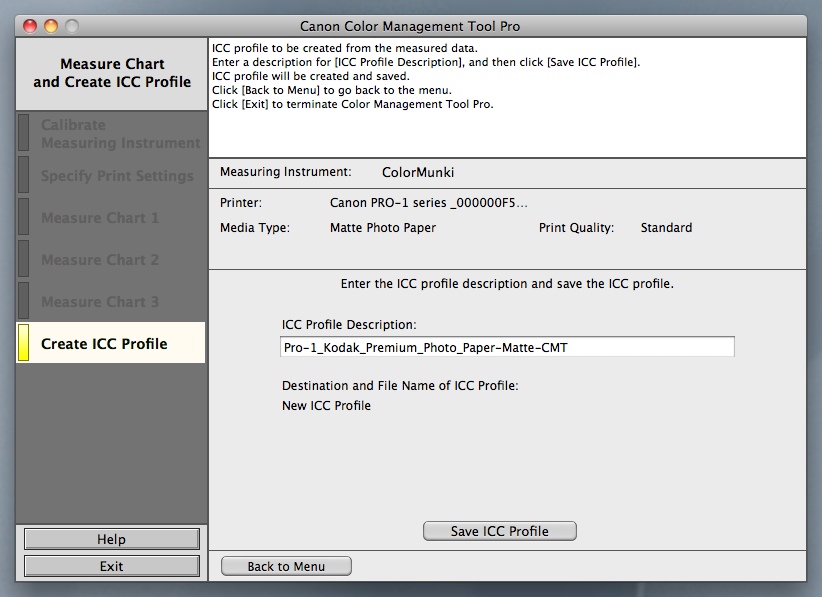822x597 pixels.
Task: Select the Measure Chart 1 step
Action: coord(100,218)
